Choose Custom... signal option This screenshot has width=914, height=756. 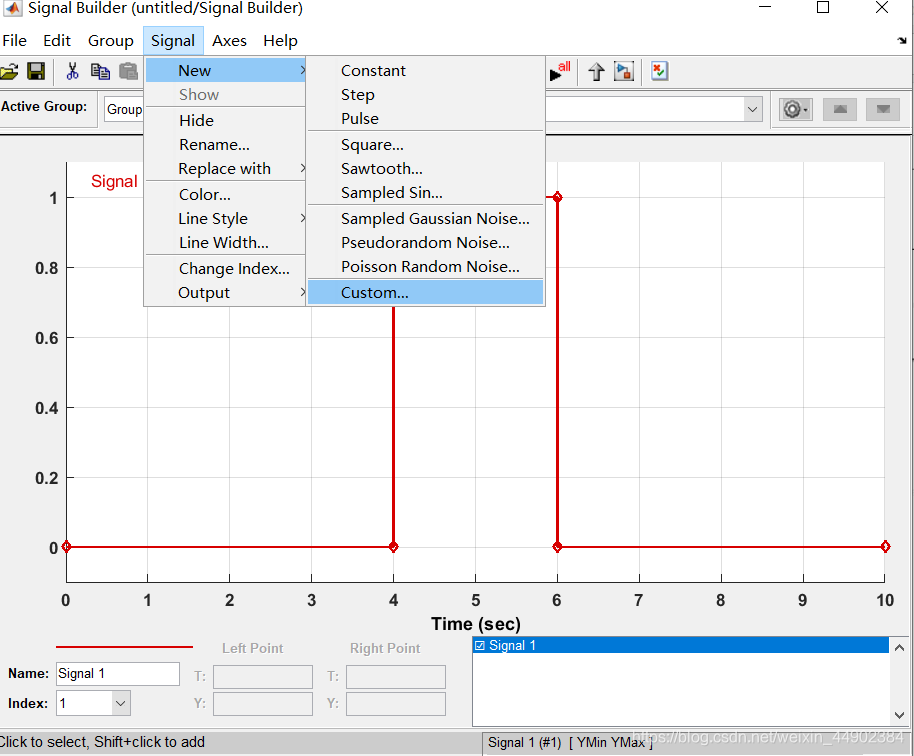point(426,293)
